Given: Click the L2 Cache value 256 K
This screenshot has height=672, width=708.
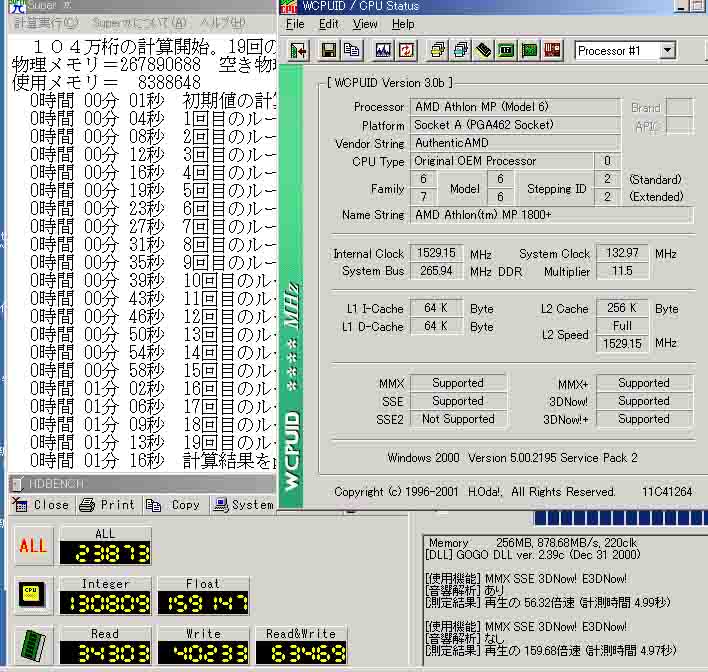Looking at the screenshot, I should 622,308.
